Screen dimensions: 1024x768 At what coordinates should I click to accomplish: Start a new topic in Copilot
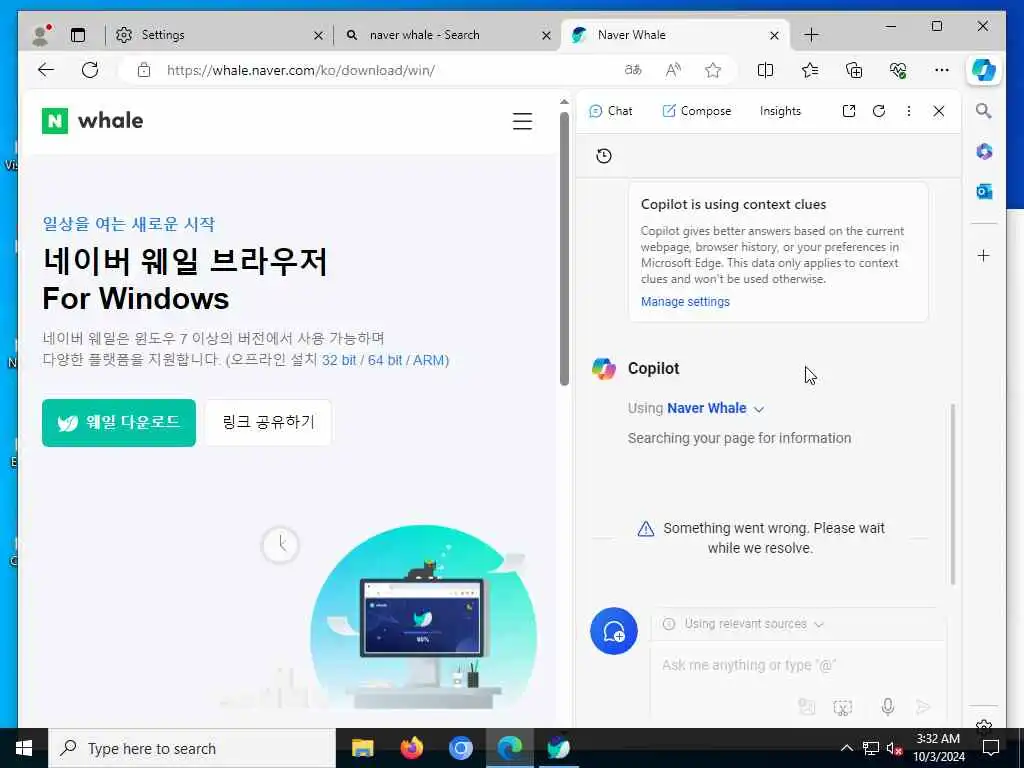pyautogui.click(x=614, y=632)
